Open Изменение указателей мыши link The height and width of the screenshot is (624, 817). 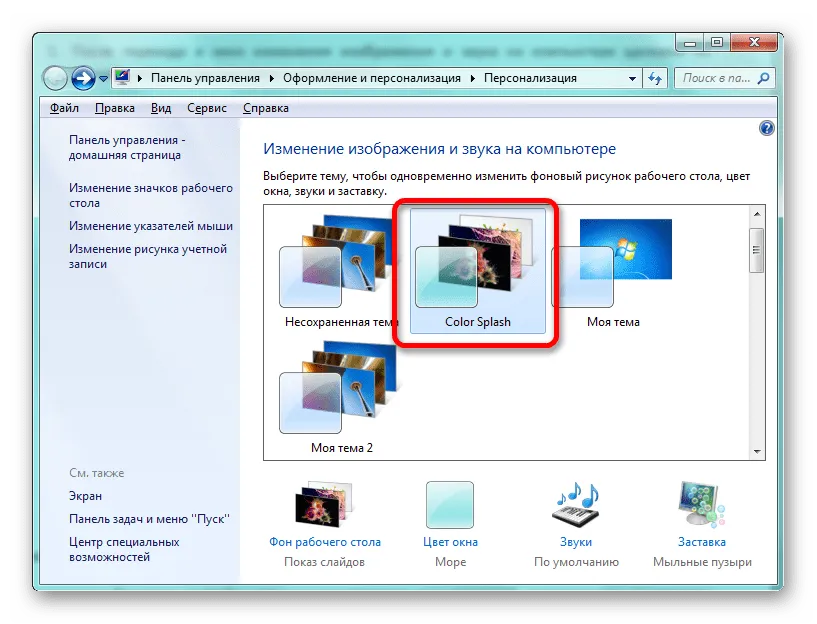click(151, 226)
